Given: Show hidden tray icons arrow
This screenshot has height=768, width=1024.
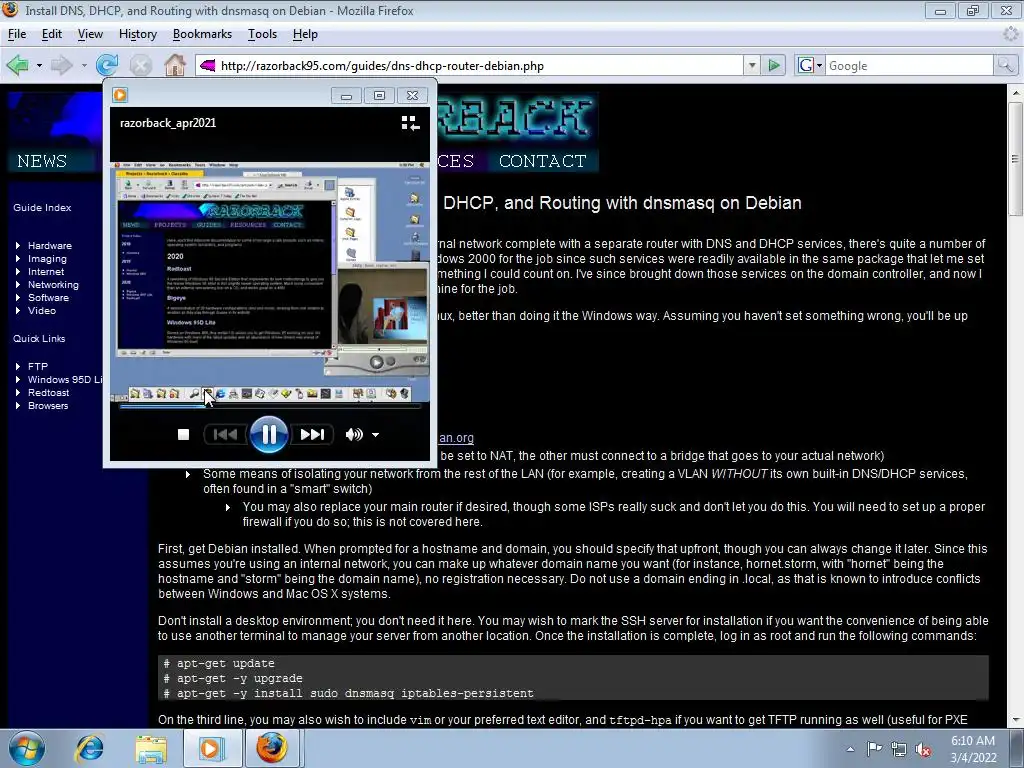Looking at the screenshot, I should (850, 749).
